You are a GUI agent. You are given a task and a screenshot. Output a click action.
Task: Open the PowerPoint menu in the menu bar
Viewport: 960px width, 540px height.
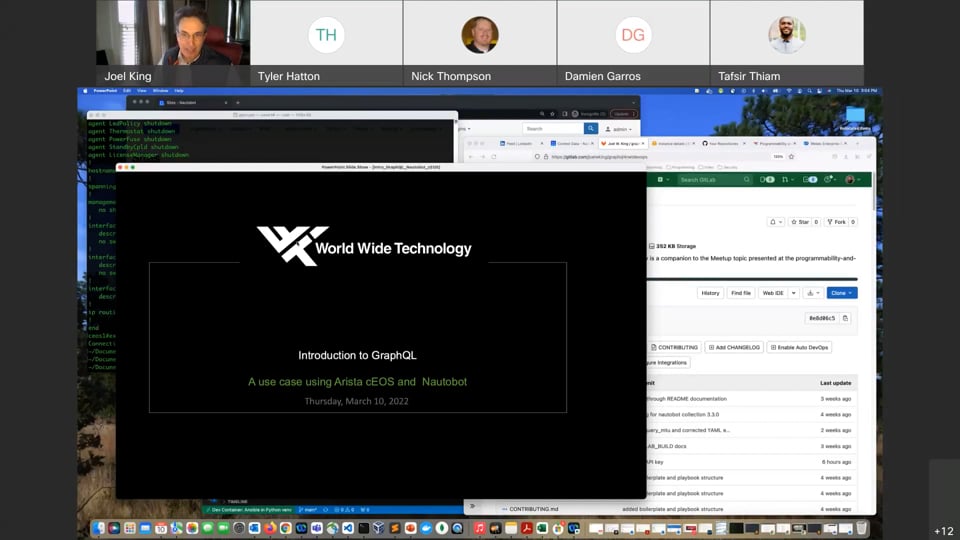[x=105, y=91]
